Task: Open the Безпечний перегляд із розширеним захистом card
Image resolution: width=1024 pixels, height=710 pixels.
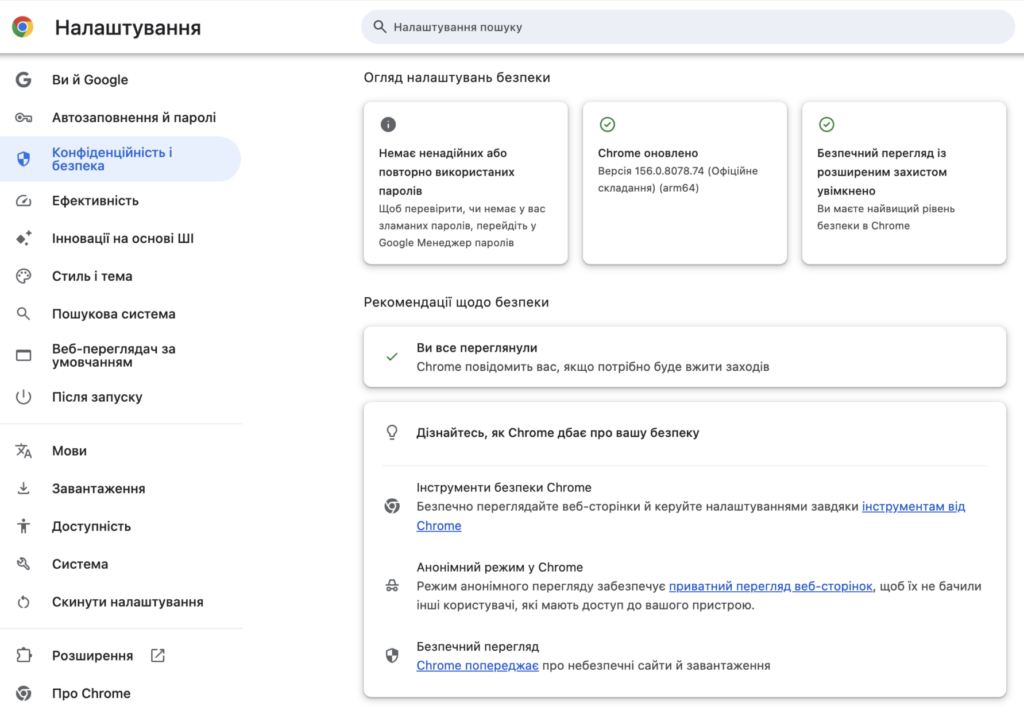Action: coord(904,183)
